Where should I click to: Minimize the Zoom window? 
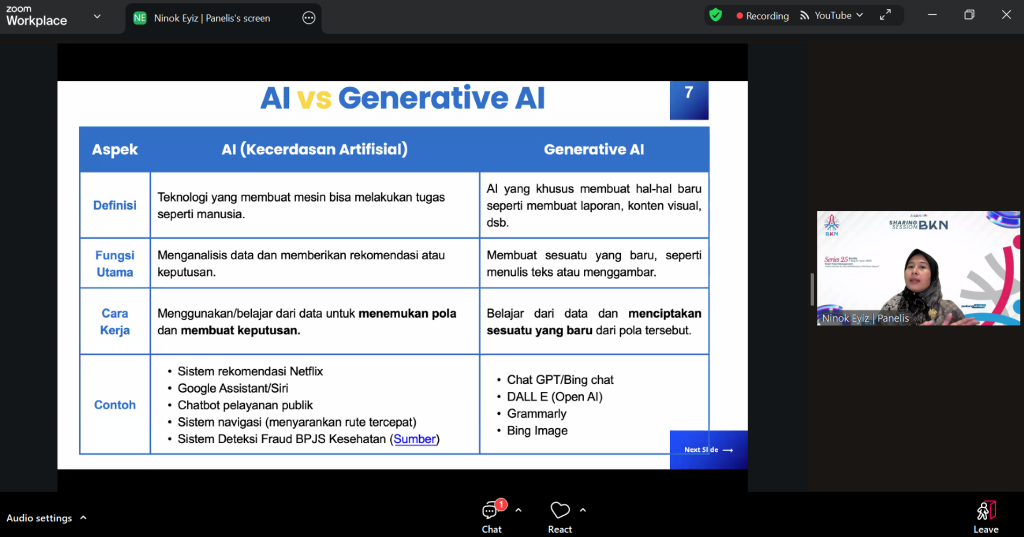(932, 15)
